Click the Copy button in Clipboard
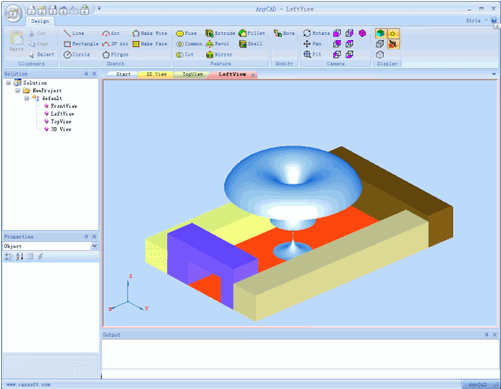This screenshot has height=389, width=501. point(38,44)
